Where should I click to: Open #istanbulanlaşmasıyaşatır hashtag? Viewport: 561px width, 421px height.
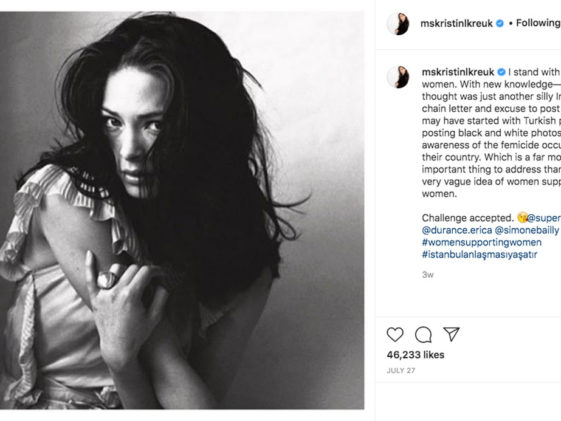479,255
